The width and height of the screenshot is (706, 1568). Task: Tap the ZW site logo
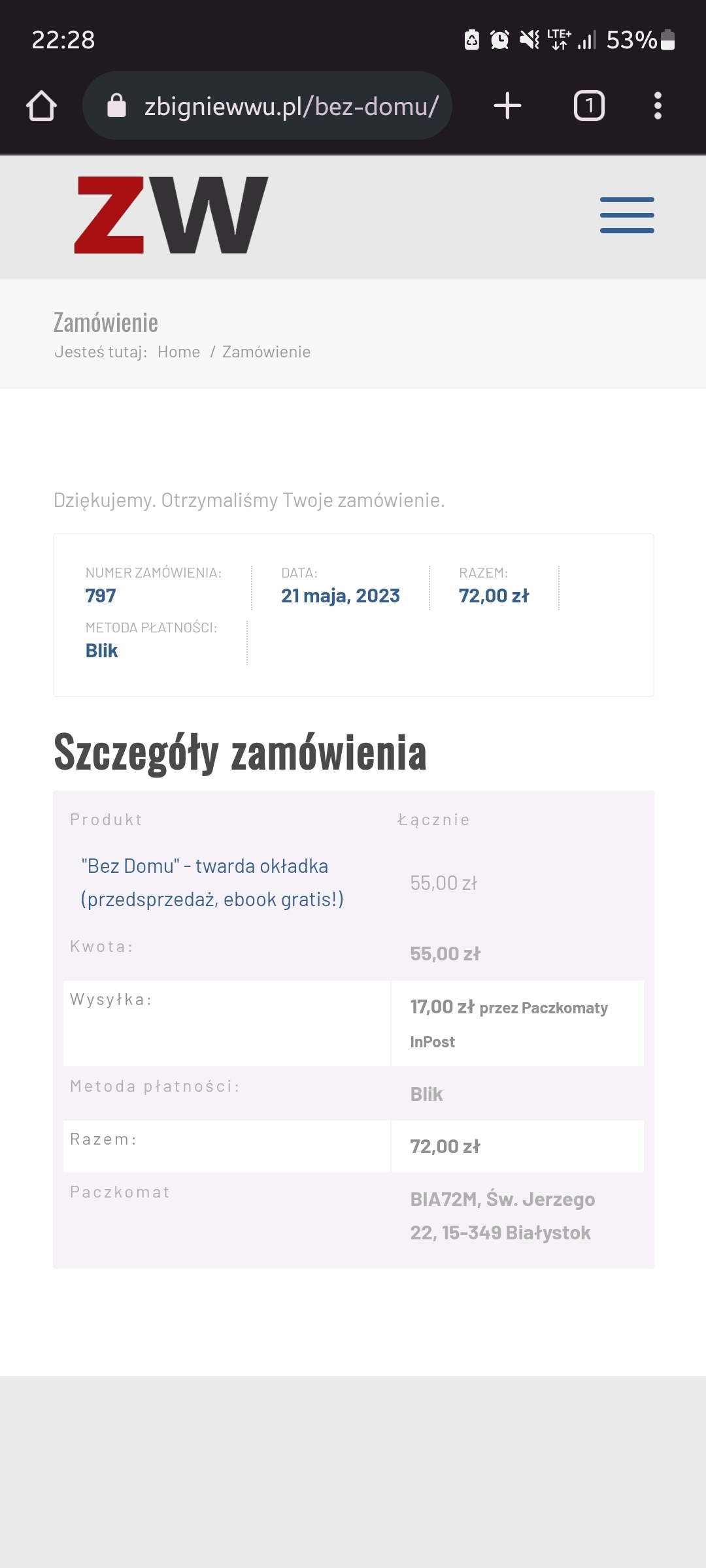(171, 215)
